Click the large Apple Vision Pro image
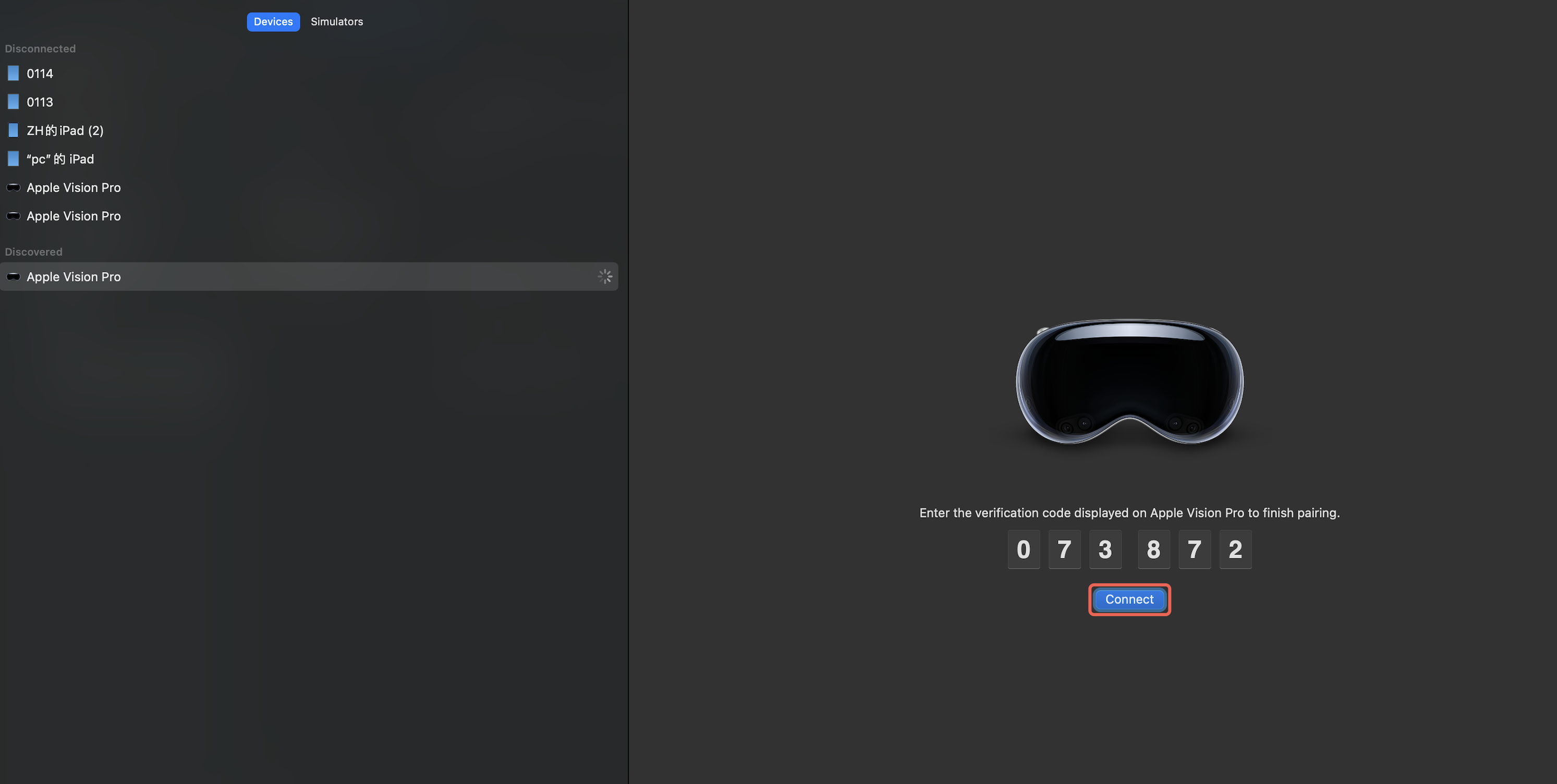The image size is (1557, 784). [x=1129, y=382]
